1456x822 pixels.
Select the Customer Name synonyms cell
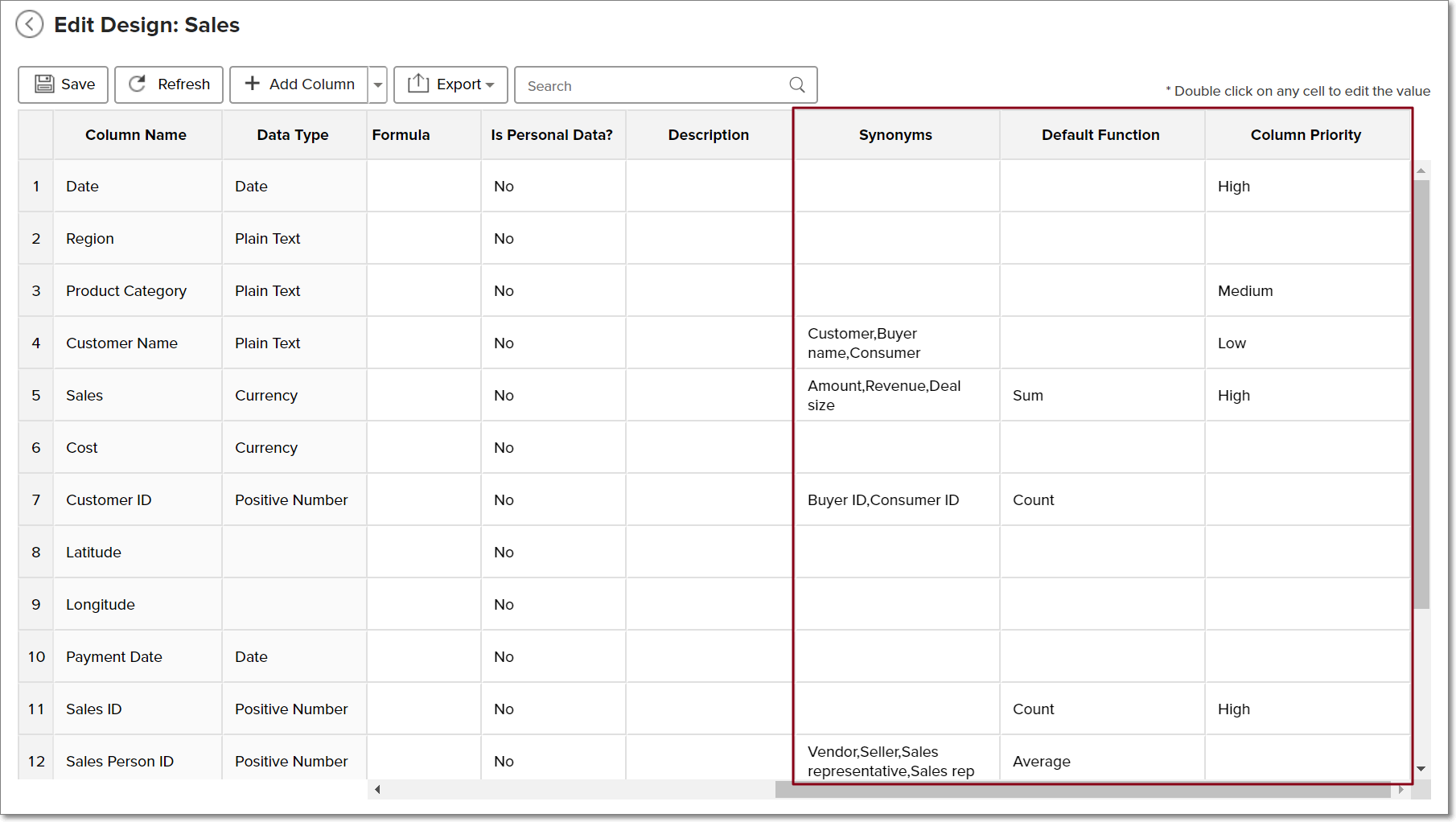(x=895, y=343)
